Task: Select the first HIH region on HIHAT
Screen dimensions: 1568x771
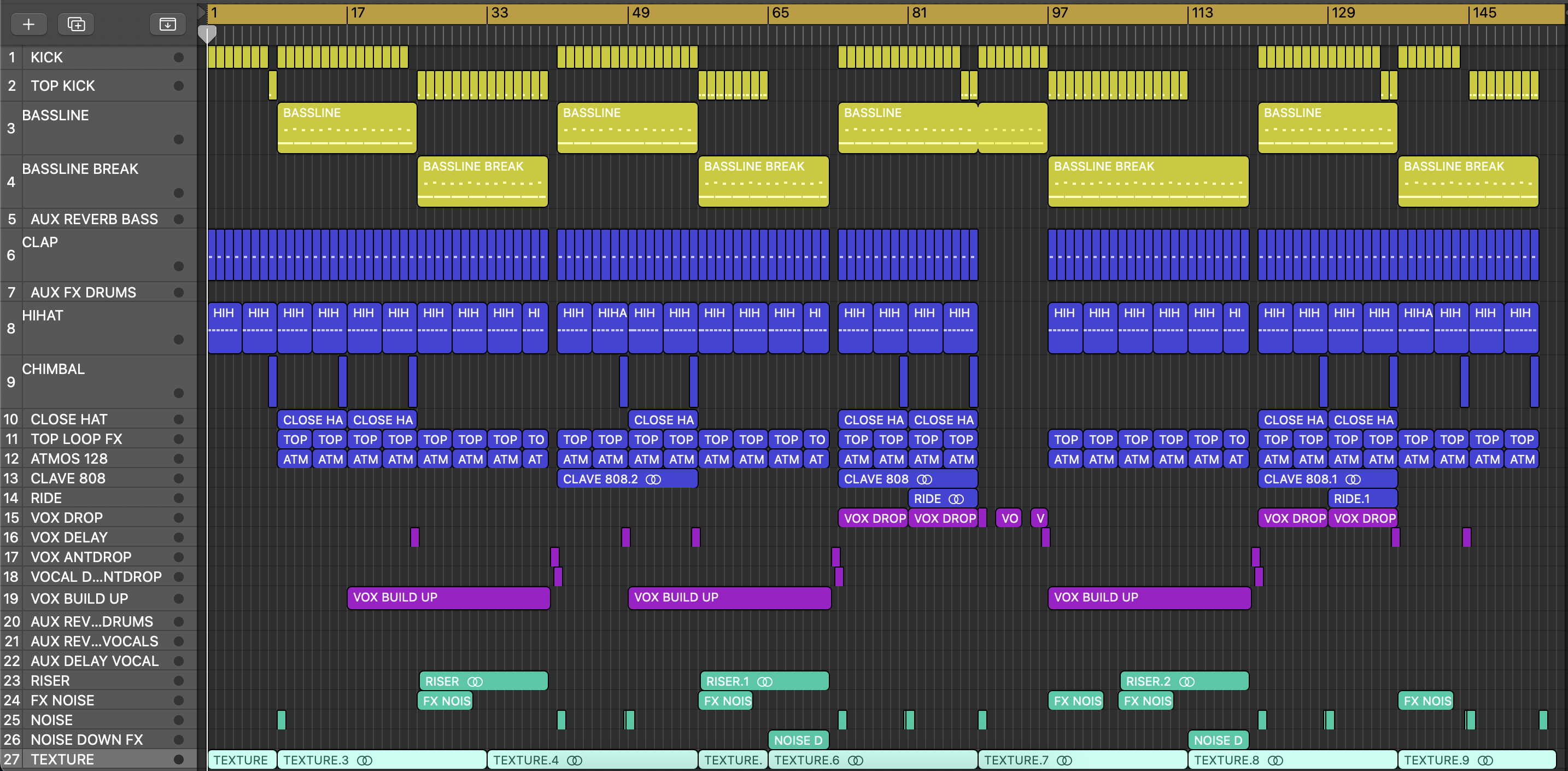Action: click(225, 328)
